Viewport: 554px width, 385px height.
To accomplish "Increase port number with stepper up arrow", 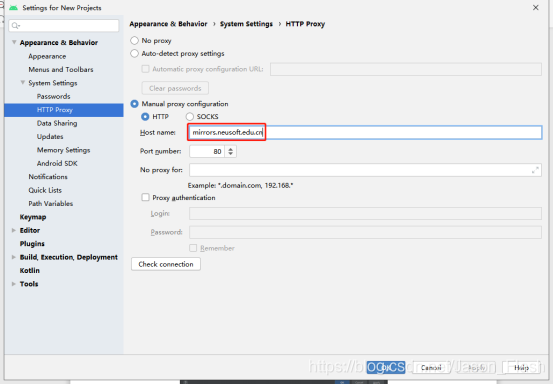I will pos(230,149).
